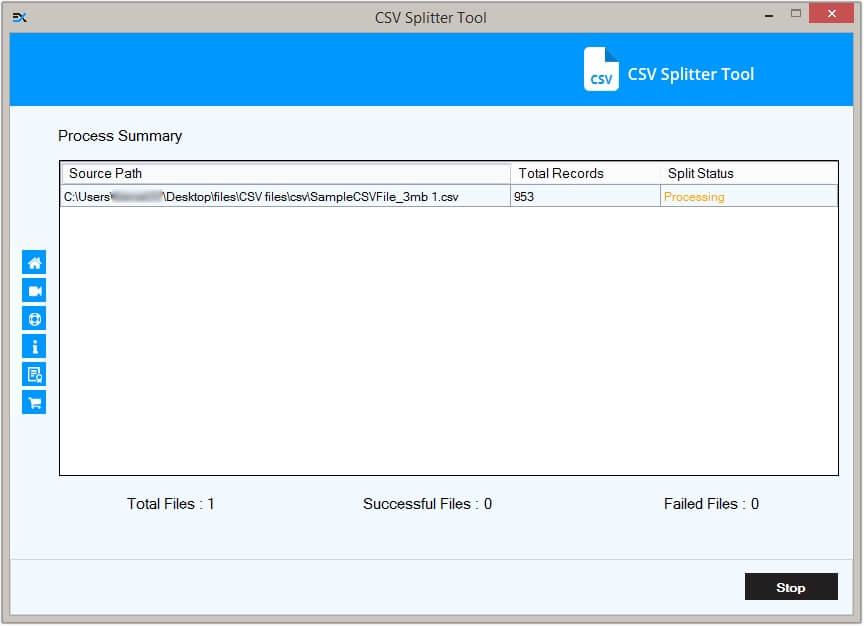864x626 pixels.
Task: Click the 953 total records cell
Action: click(524, 197)
